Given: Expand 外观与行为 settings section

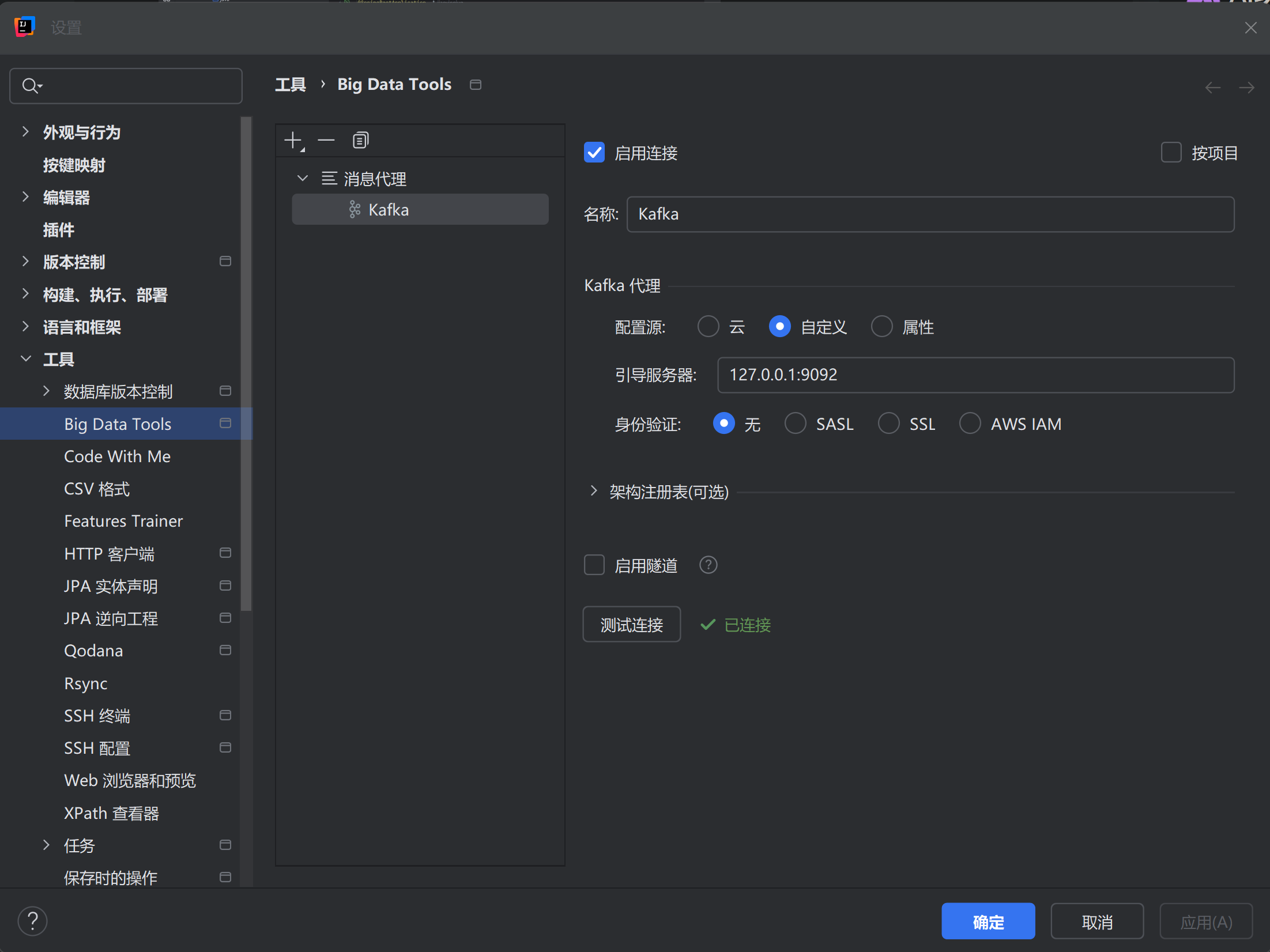Looking at the screenshot, I should coord(25,132).
